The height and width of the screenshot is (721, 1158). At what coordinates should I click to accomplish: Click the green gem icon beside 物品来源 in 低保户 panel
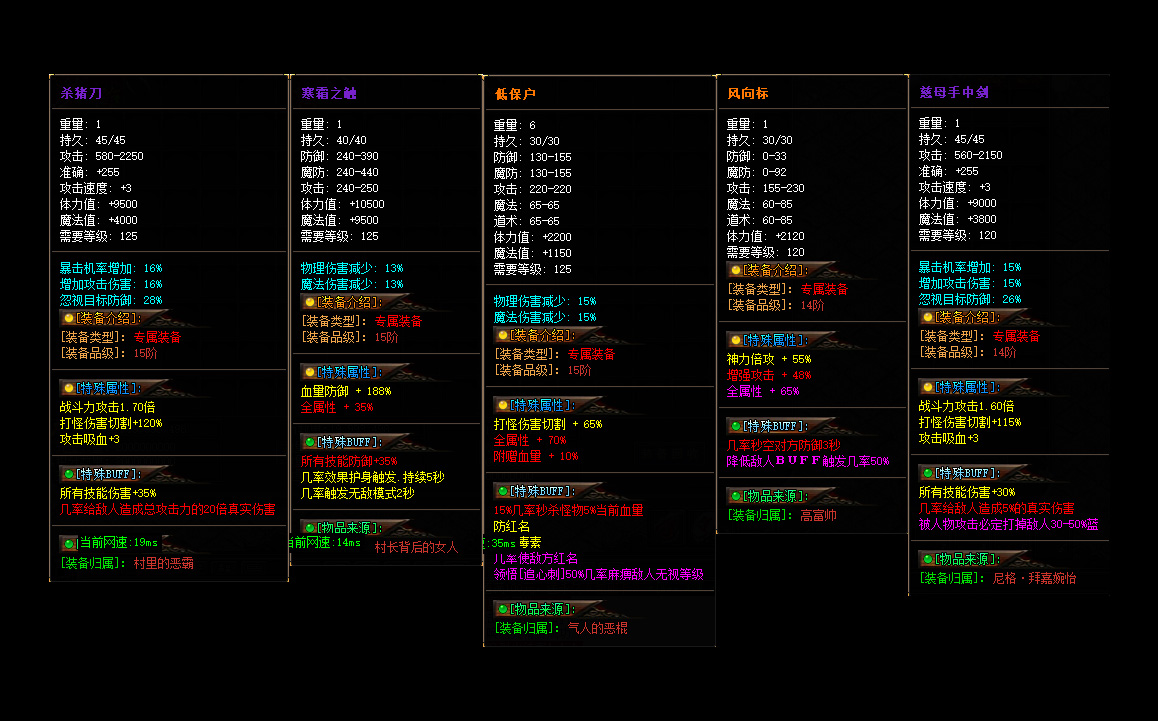(x=502, y=609)
